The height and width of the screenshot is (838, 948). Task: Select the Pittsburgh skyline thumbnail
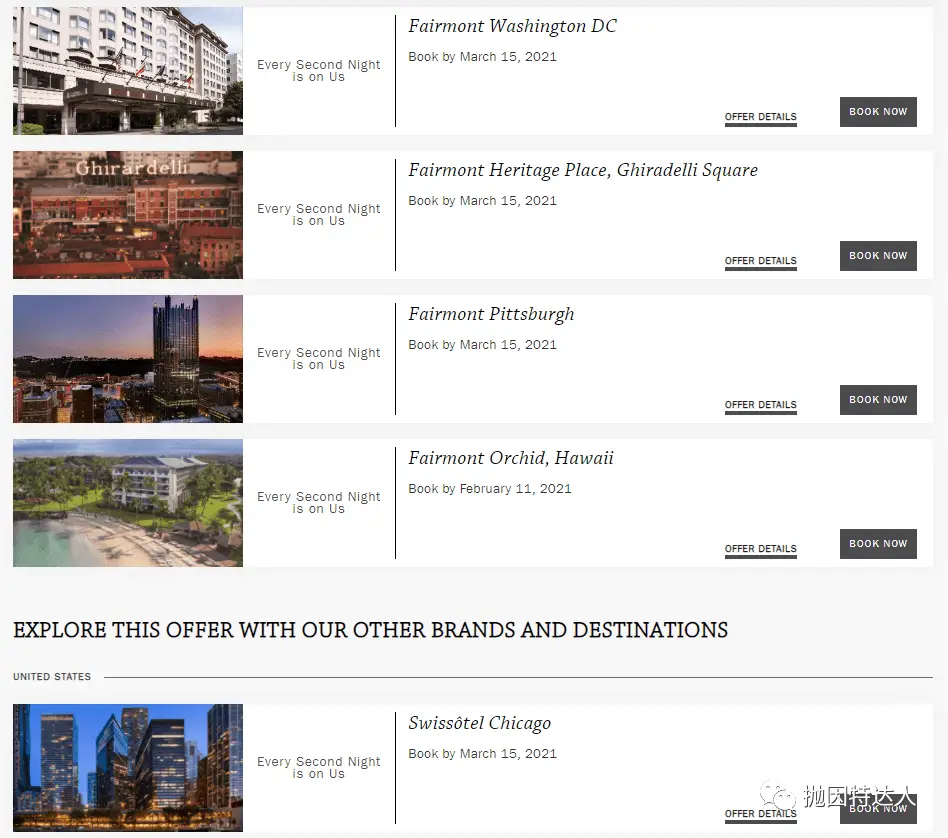point(128,359)
